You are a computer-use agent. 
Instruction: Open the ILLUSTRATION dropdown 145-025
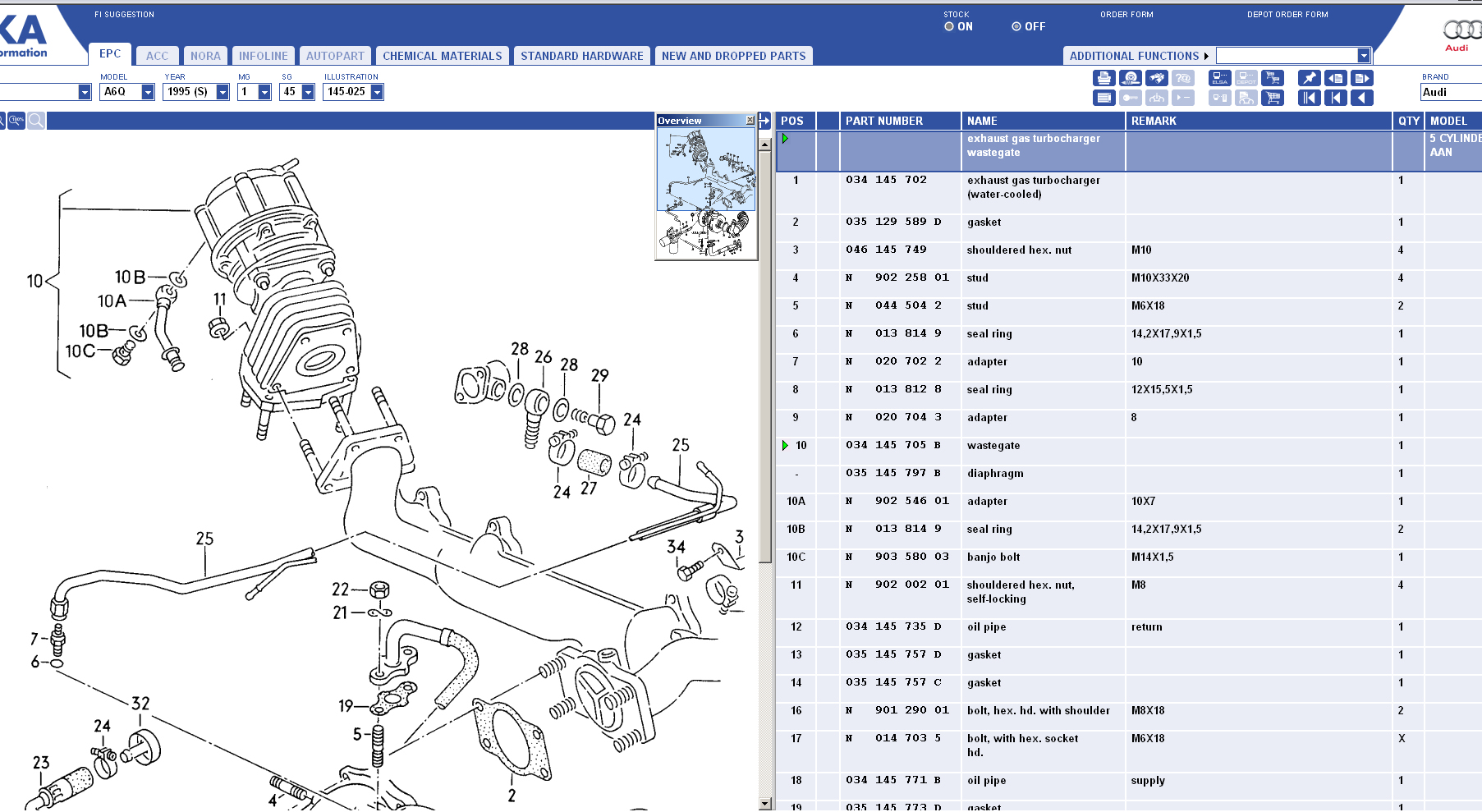coord(377,92)
